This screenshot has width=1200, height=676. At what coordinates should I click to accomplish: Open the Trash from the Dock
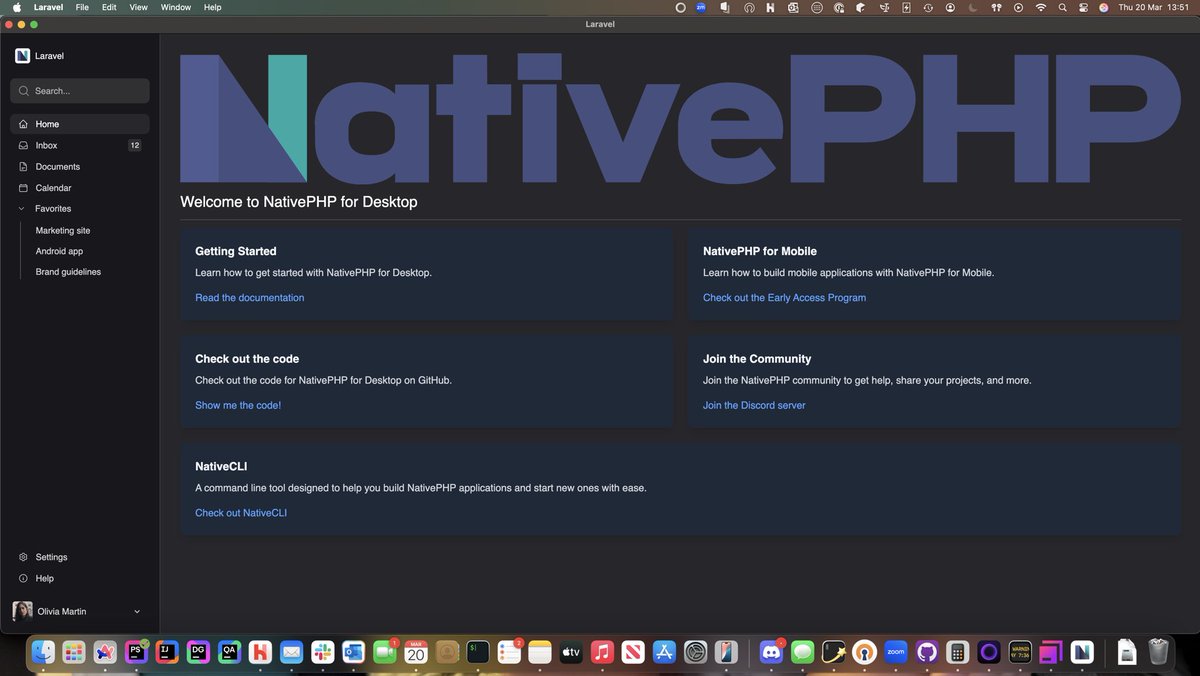(x=1158, y=652)
